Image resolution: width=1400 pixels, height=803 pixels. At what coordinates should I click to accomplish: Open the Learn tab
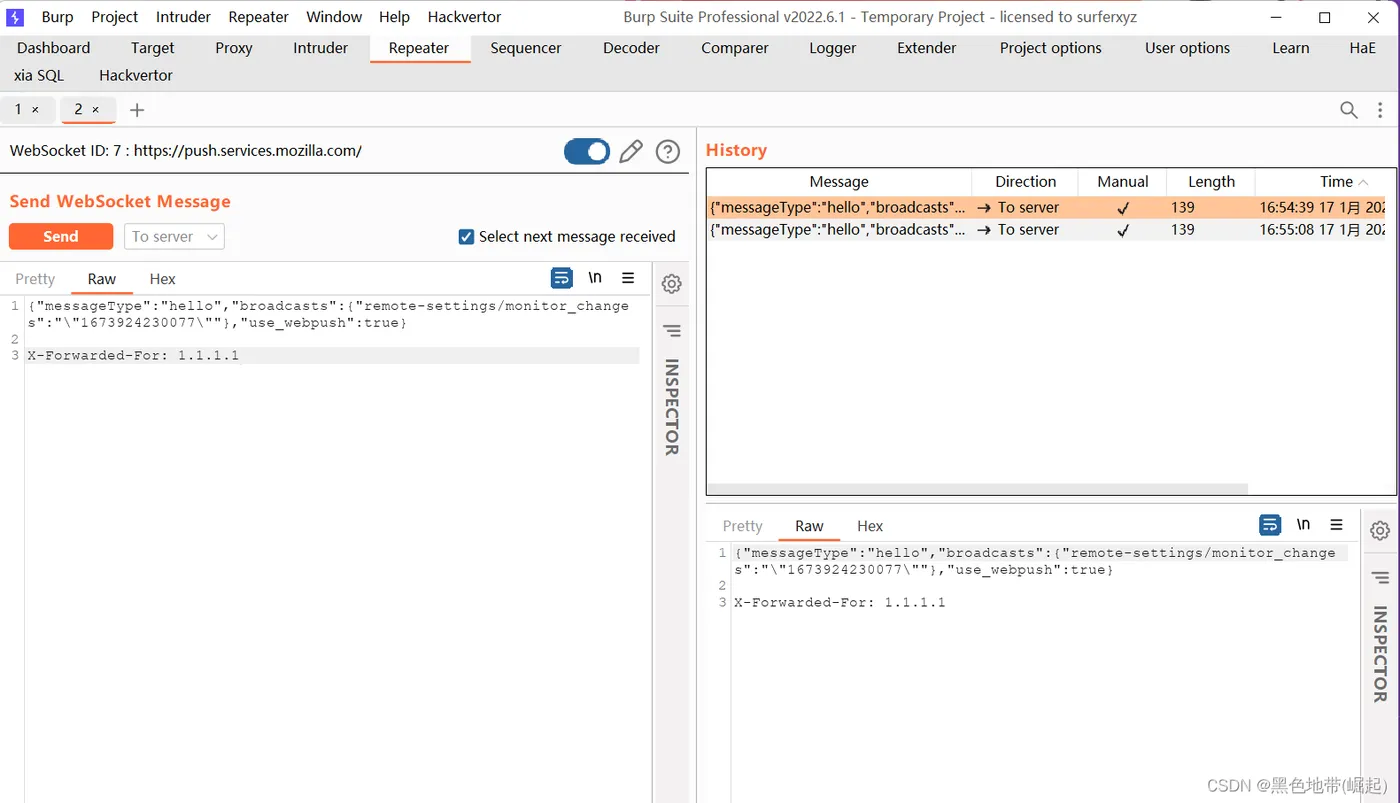[1290, 48]
